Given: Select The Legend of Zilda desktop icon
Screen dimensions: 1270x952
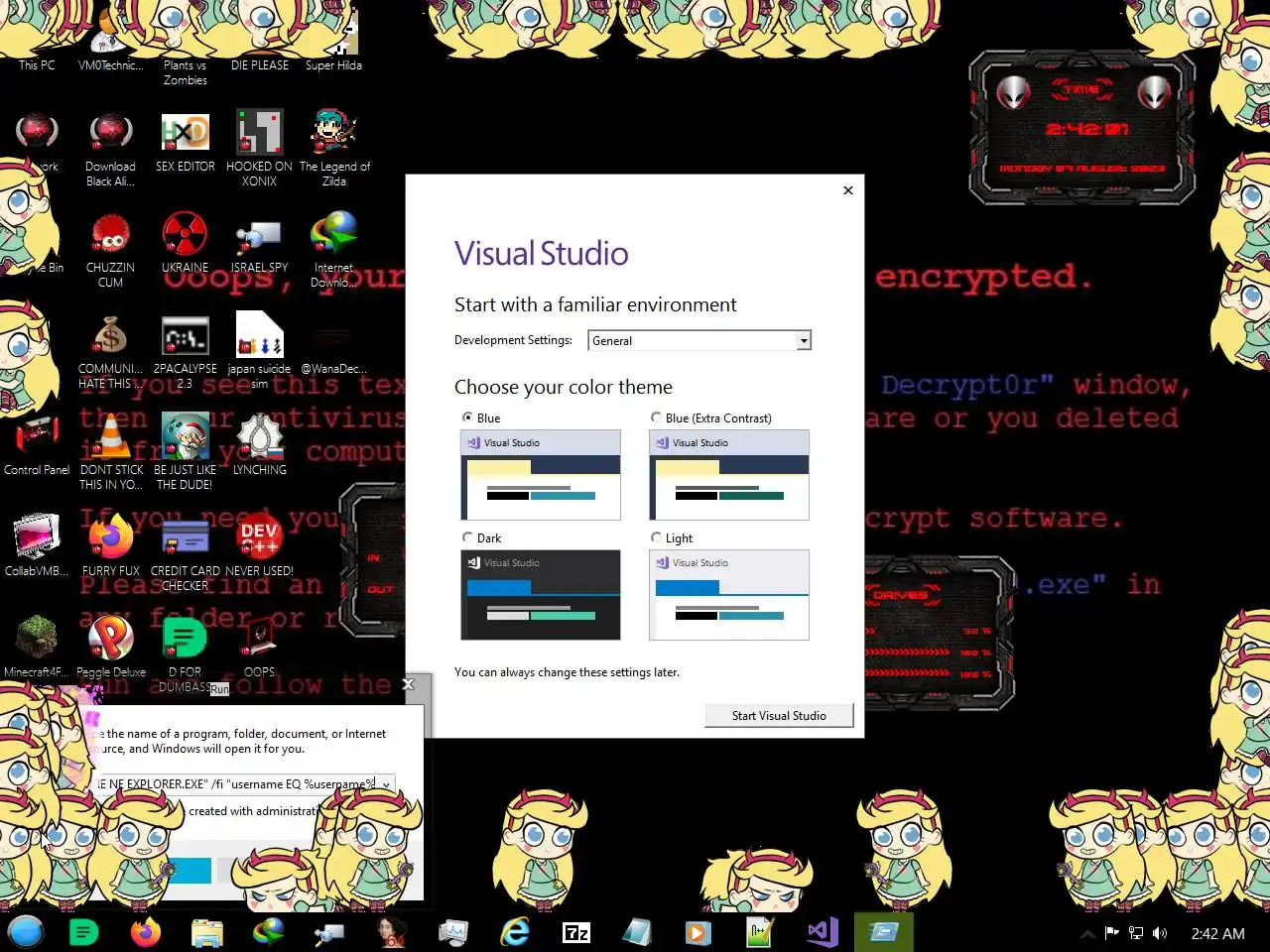Looking at the screenshot, I should pos(334,149).
